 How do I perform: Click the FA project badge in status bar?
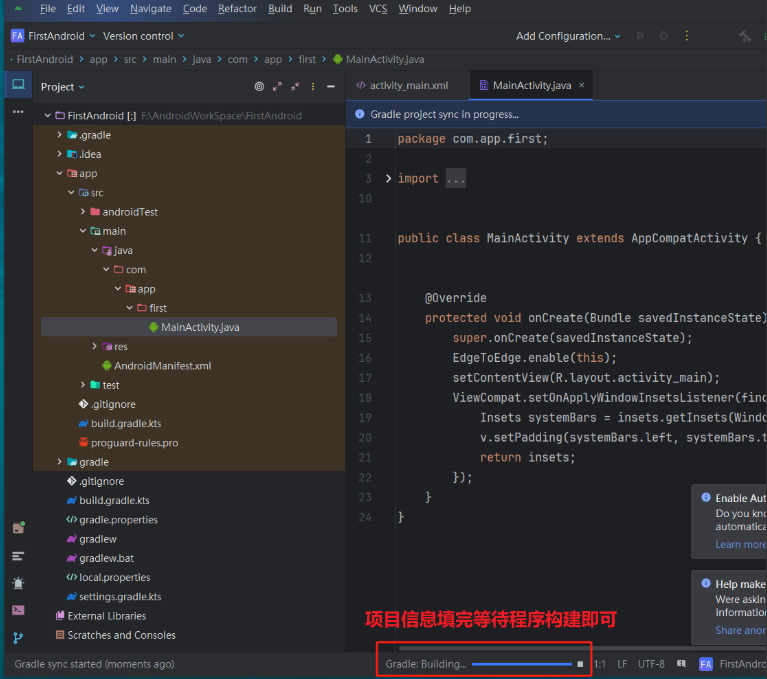[x=705, y=664]
